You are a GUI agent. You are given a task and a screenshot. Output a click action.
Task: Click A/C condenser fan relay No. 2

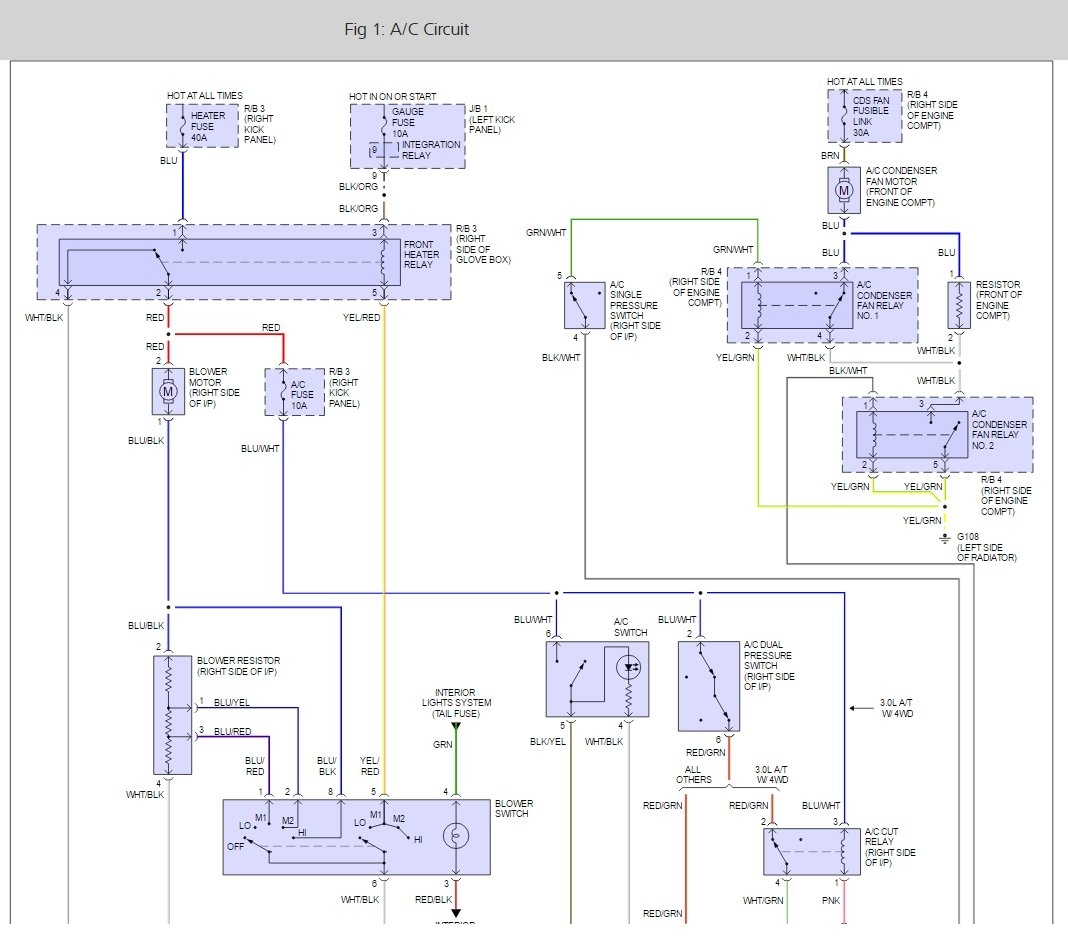tap(937, 435)
